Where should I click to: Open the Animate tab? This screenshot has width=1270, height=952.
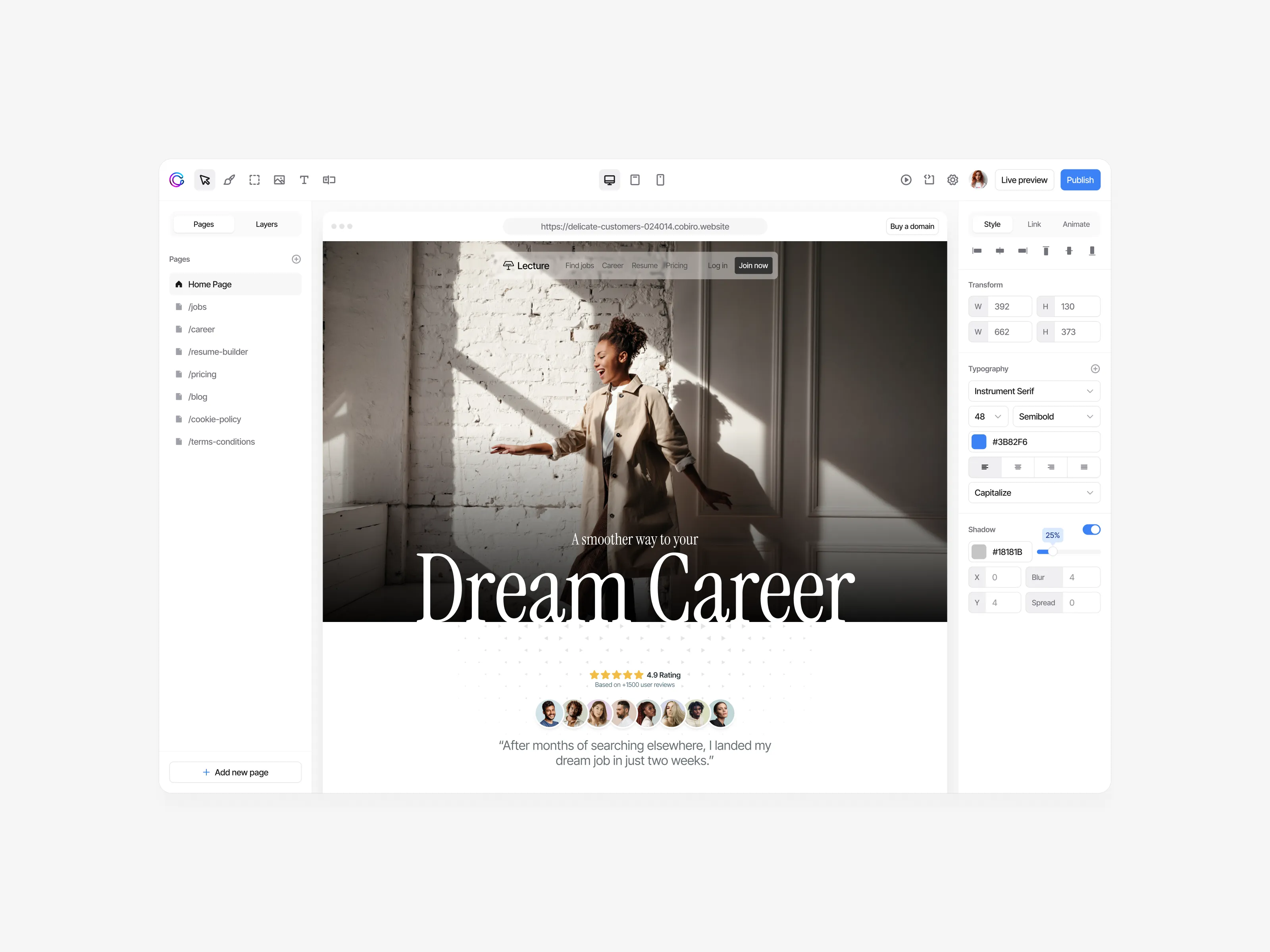(1076, 225)
